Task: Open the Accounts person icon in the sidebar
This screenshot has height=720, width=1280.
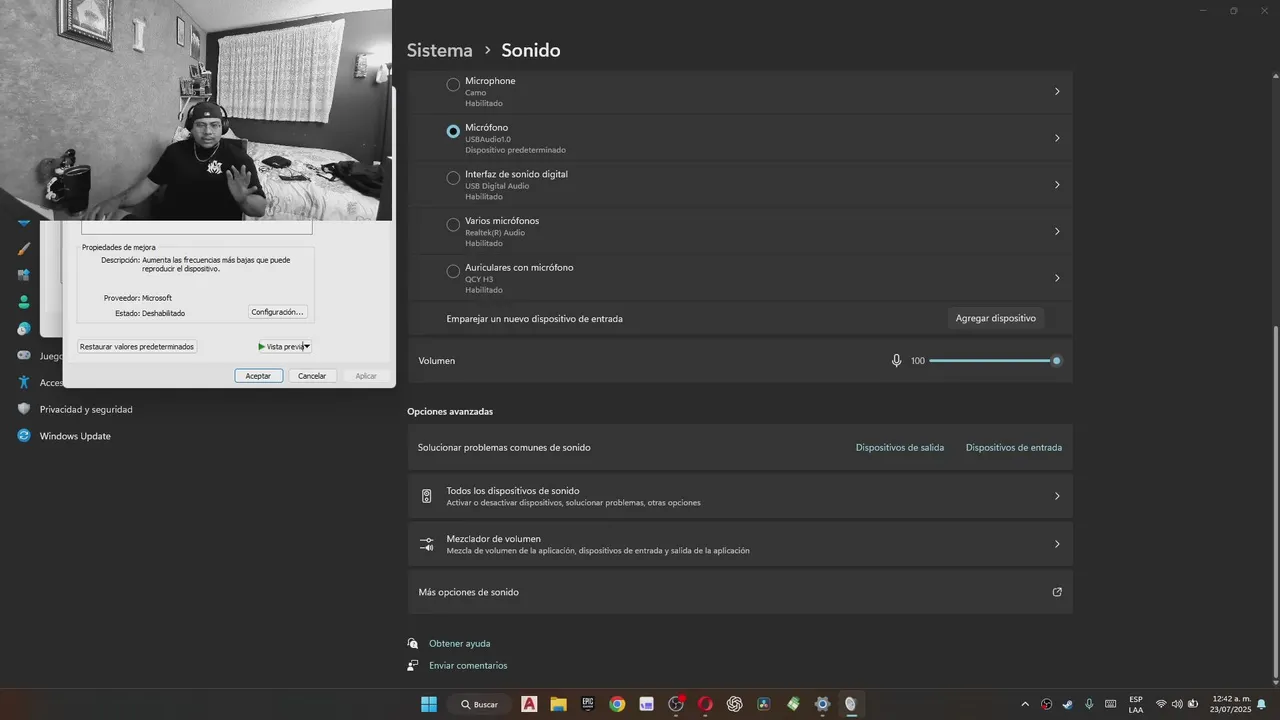Action: [24, 302]
